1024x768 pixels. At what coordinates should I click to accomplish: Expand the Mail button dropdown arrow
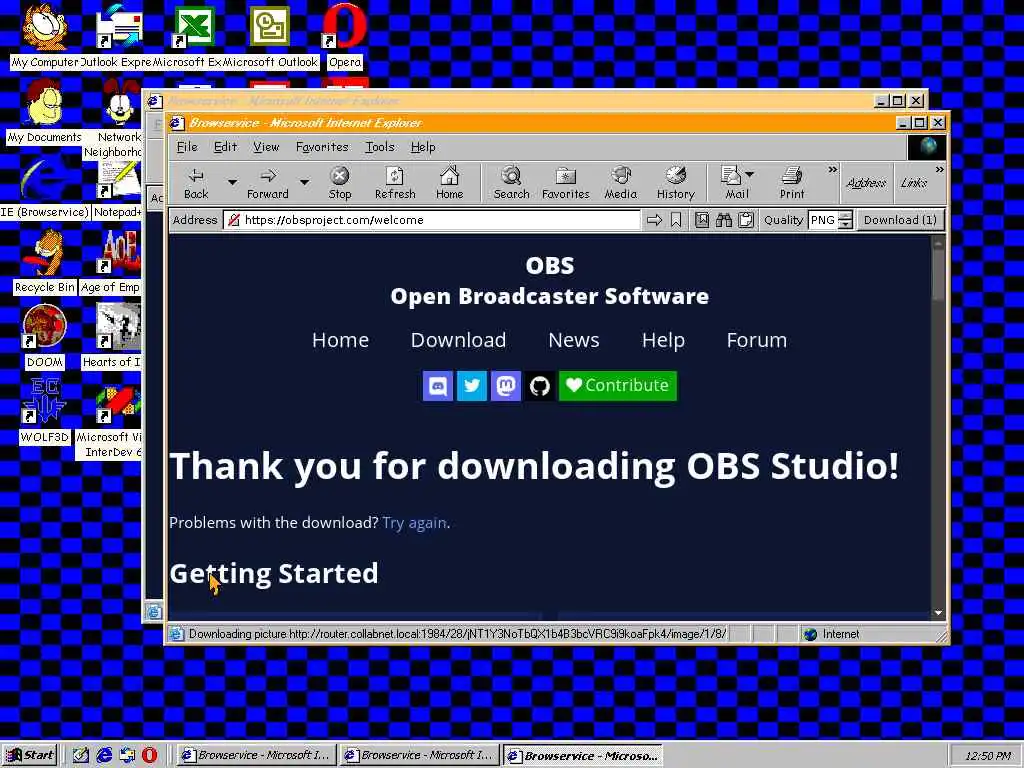(750, 174)
